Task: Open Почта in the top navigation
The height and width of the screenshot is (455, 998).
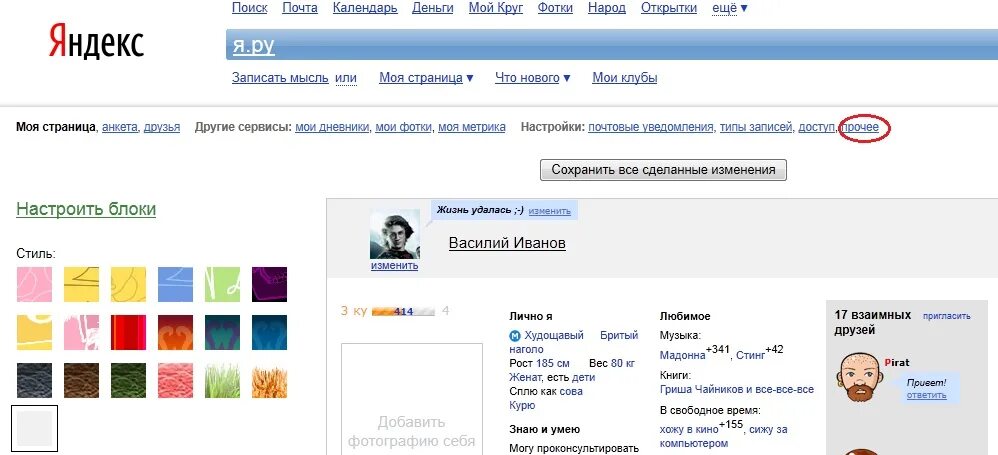Action: tap(300, 8)
